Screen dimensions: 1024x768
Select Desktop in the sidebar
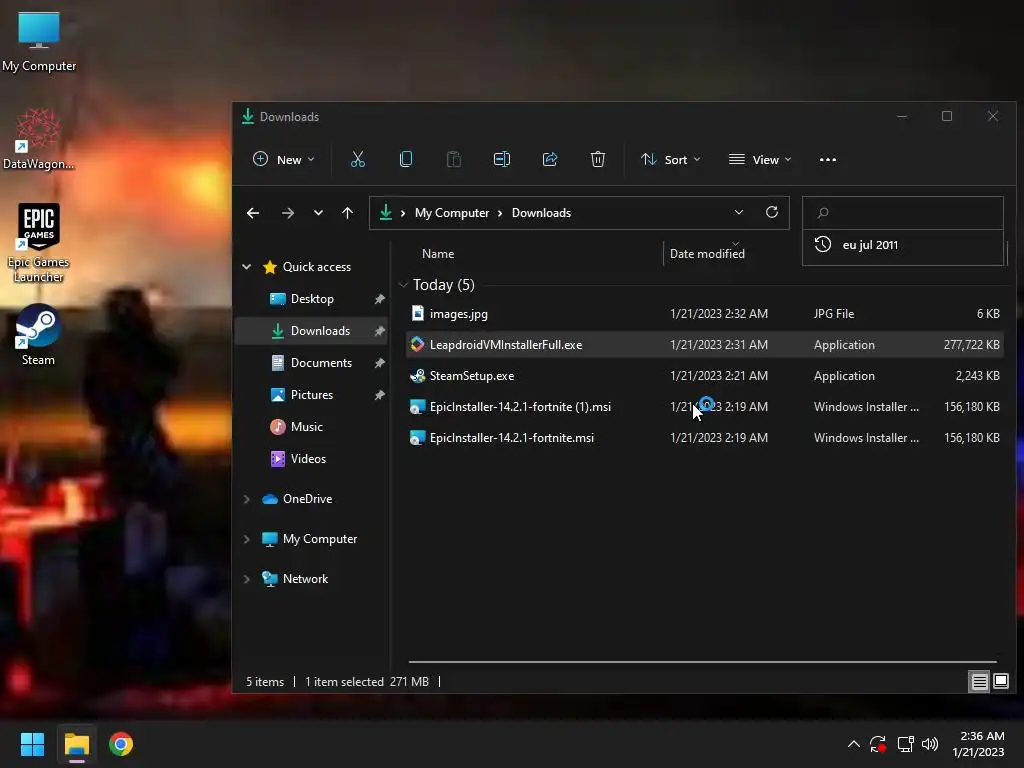tap(312, 299)
